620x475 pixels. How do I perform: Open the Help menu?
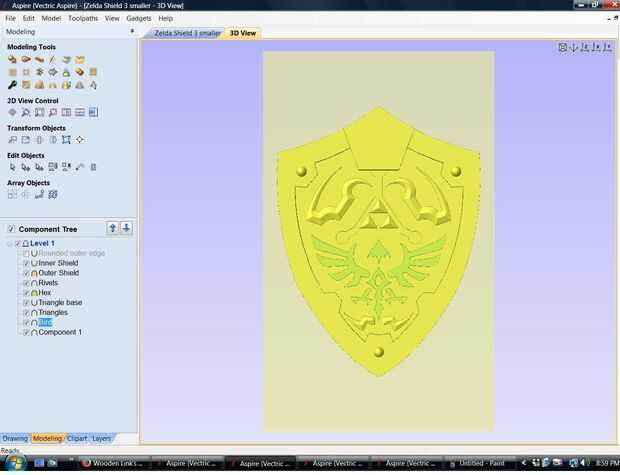click(166, 18)
